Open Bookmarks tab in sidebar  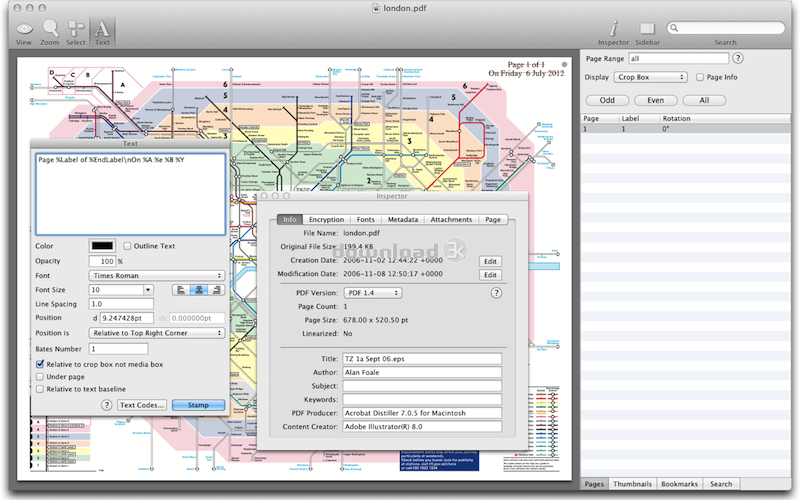click(680, 484)
